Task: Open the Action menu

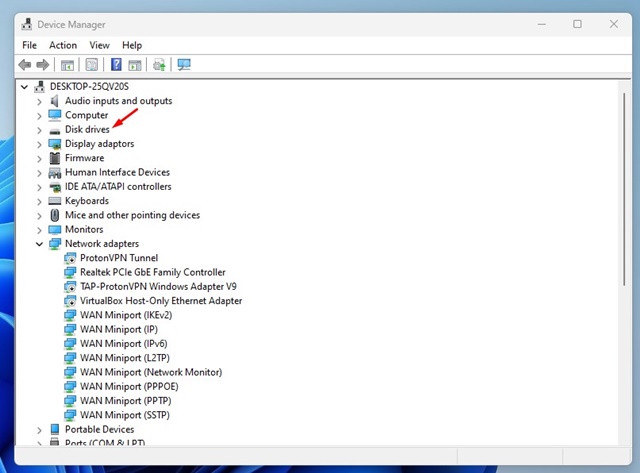Action: tap(63, 45)
